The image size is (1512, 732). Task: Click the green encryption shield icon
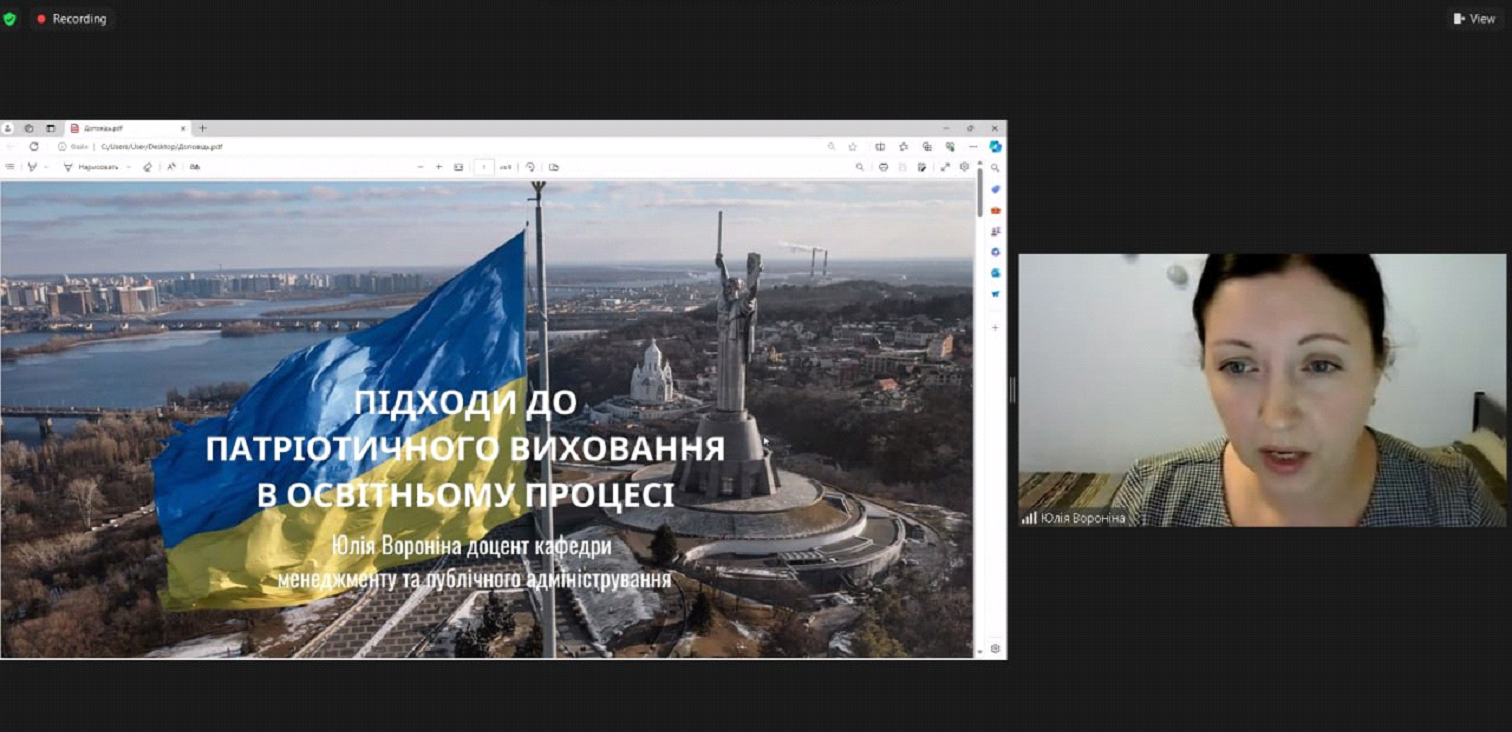pyautogui.click(x=10, y=18)
